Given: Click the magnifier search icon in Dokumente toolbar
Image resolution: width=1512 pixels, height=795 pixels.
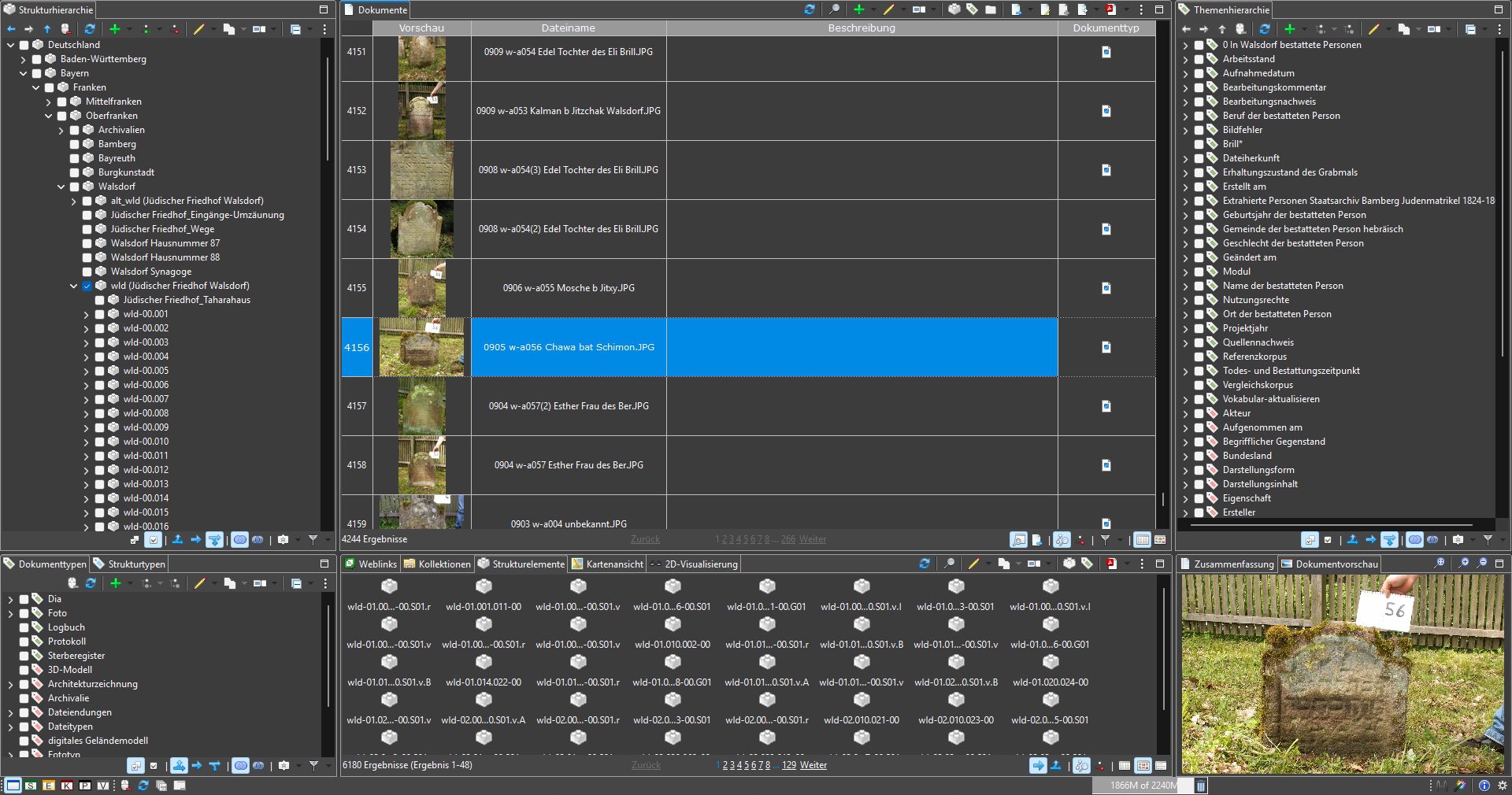Looking at the screenshot, I should (x=834, y=9).
